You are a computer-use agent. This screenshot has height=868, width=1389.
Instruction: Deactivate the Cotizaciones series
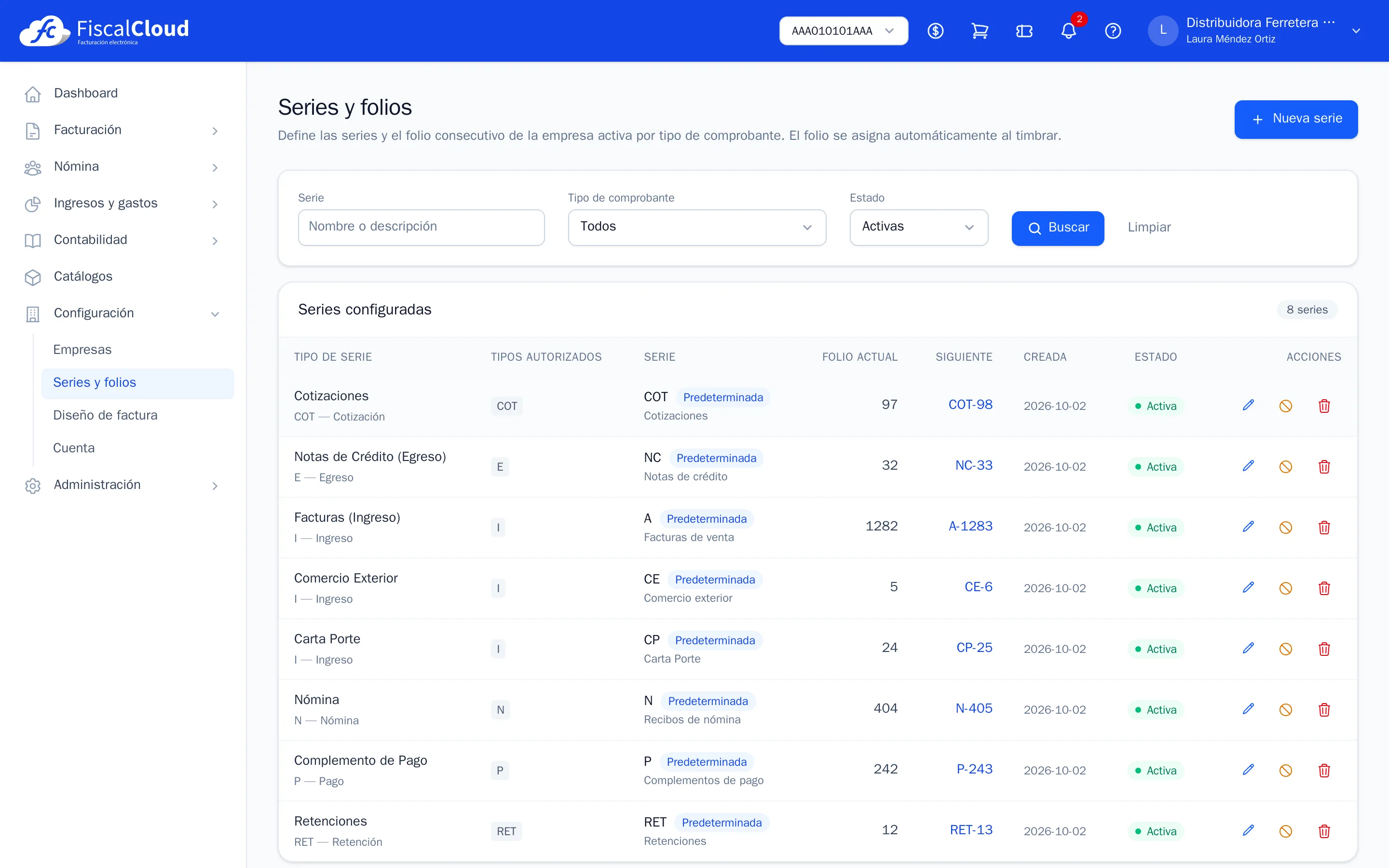[1286, 406]
